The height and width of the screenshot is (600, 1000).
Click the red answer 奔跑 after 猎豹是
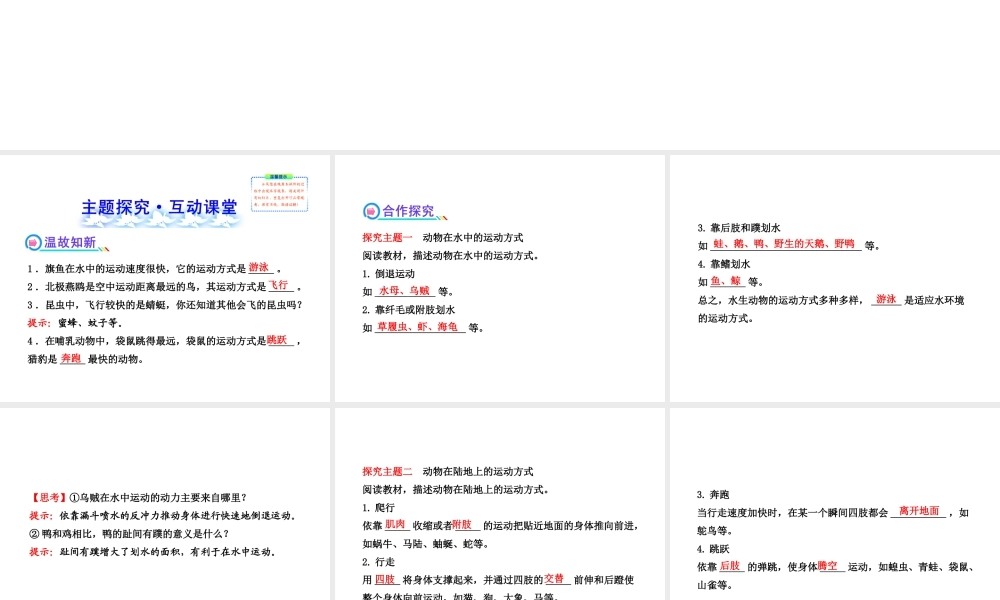[71, 358]
